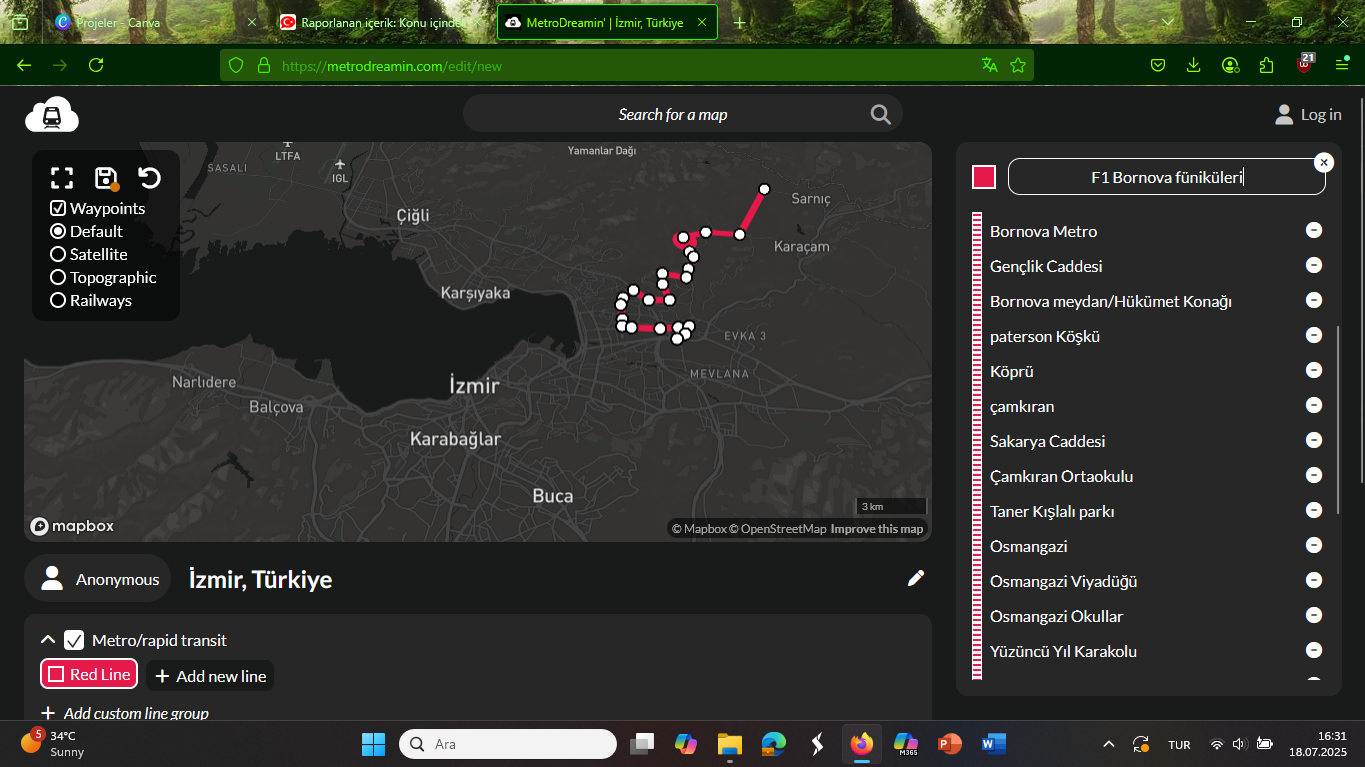Image resolution: width=1365 pixels, height=767 pixels.
Task: Select the Satellite map style
Action: (x=58, y=254)
